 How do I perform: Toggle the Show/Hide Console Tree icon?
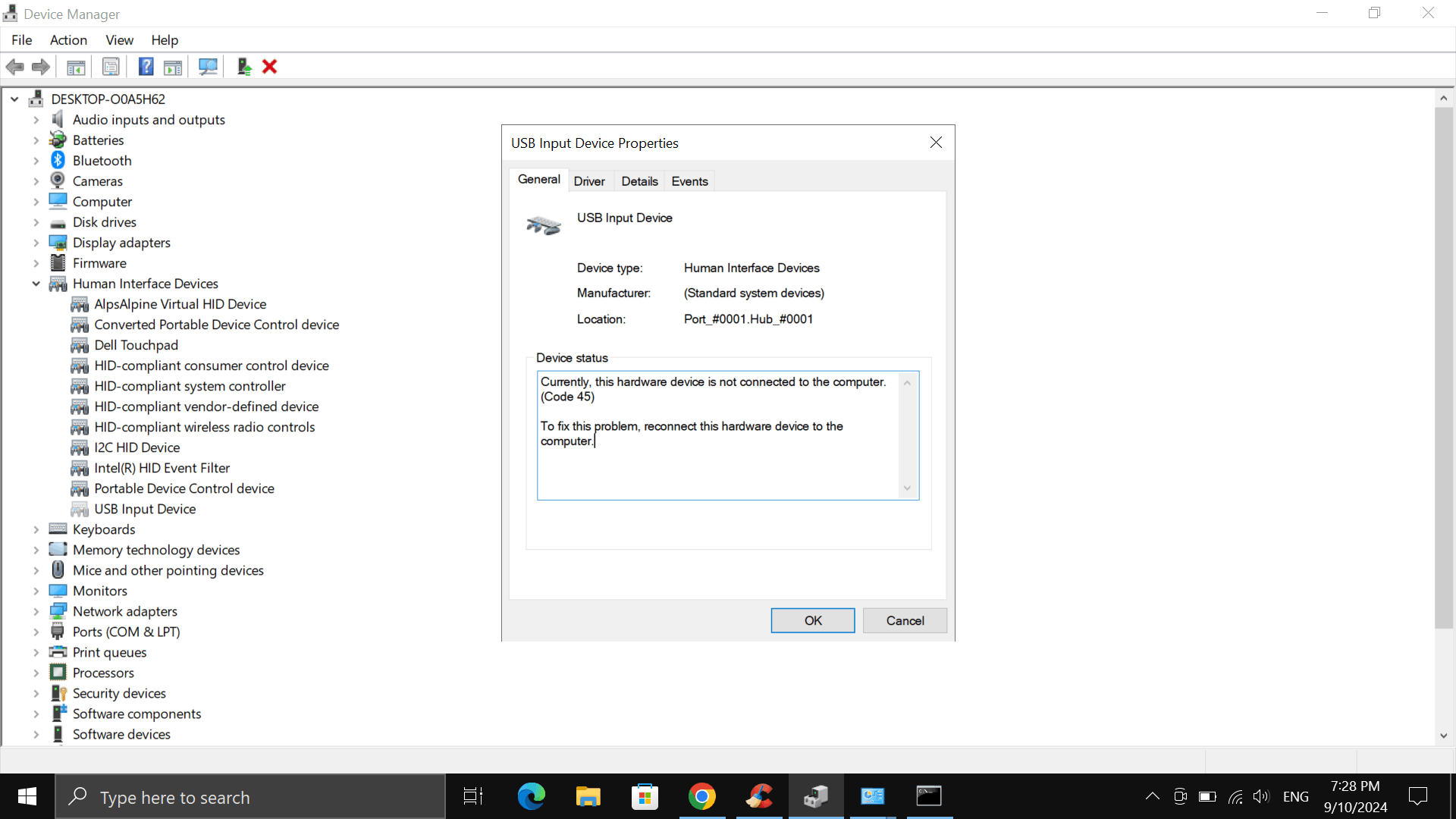tap(76, 67)
